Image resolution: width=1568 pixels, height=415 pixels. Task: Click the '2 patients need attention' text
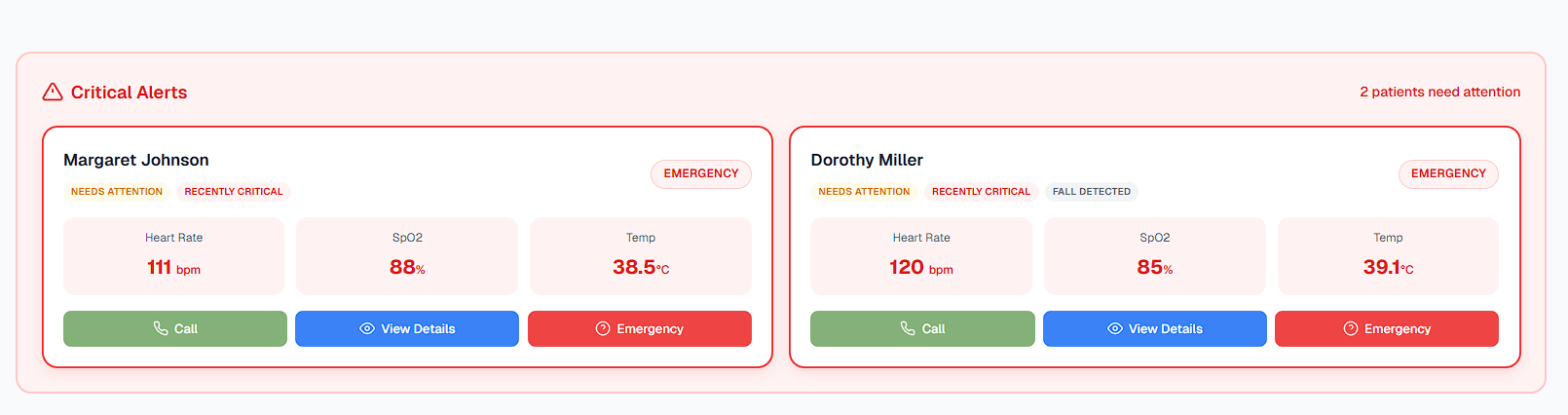1440,92
